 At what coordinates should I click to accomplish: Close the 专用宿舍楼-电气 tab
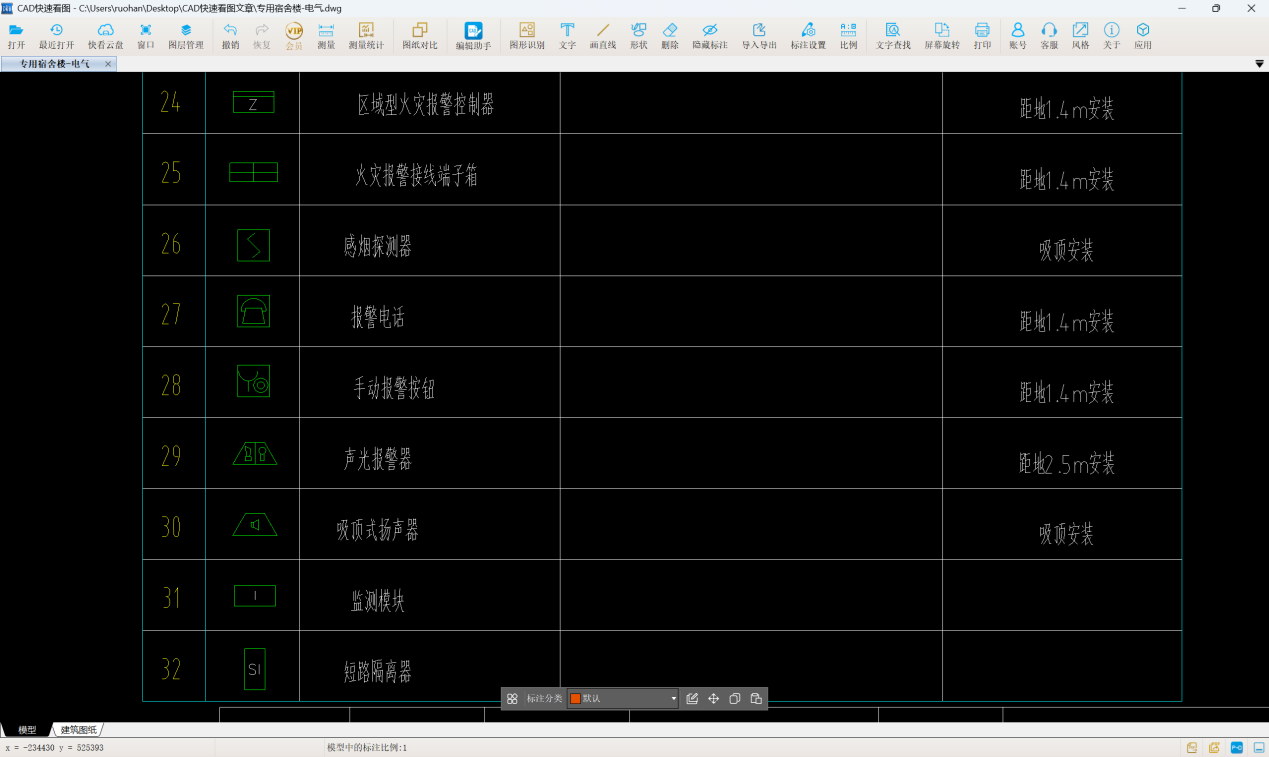[108, 64]
